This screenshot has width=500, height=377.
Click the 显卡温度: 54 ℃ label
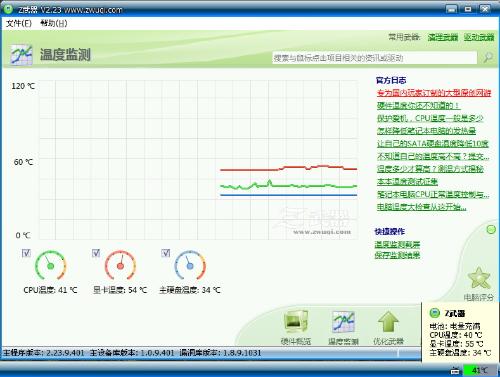pos(120,290)
